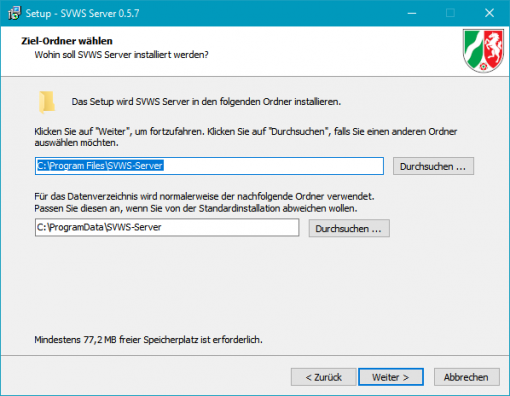Cancel setup via Abbrechen button
Image resolution: width=510 pixels, height=396 pixels.
click(x=466, y=377)
